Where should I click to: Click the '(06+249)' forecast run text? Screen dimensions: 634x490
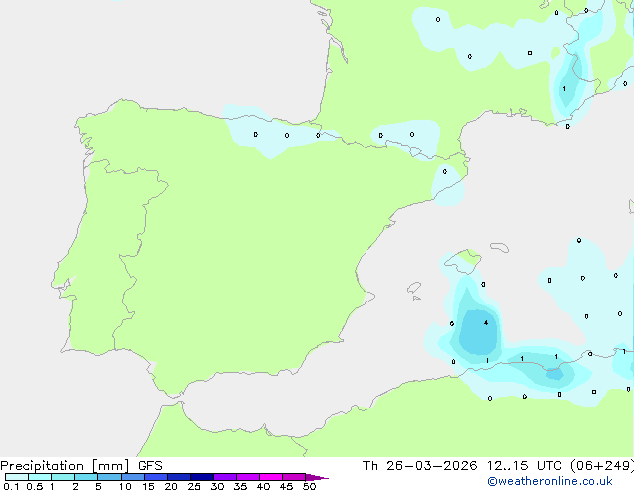[x=602, y=466]
